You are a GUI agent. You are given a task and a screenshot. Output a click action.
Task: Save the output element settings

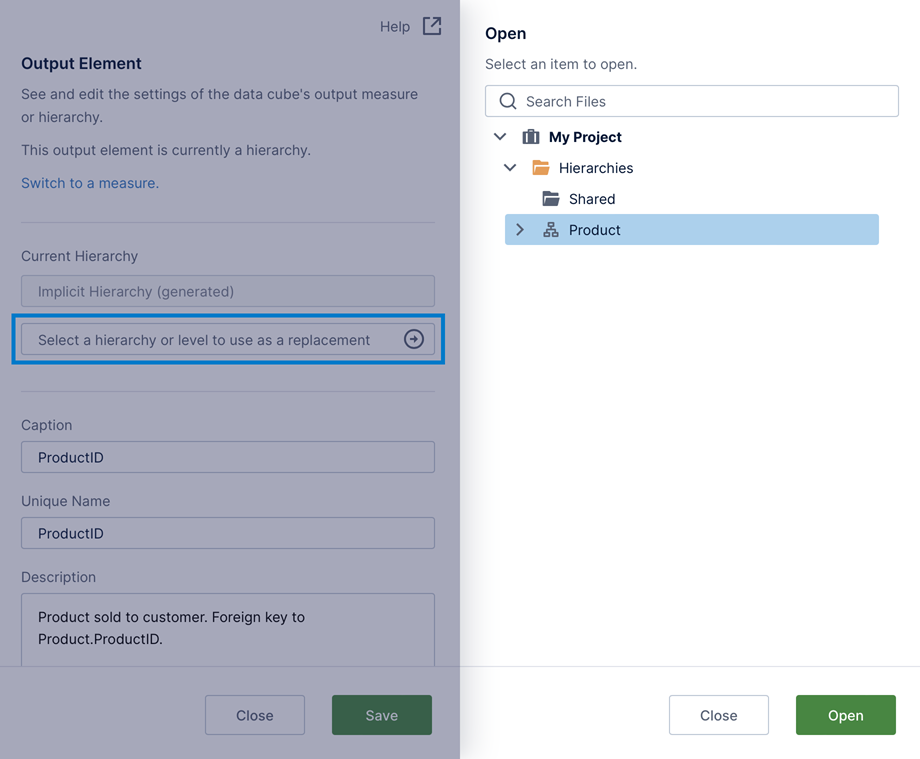pos(381,715)
